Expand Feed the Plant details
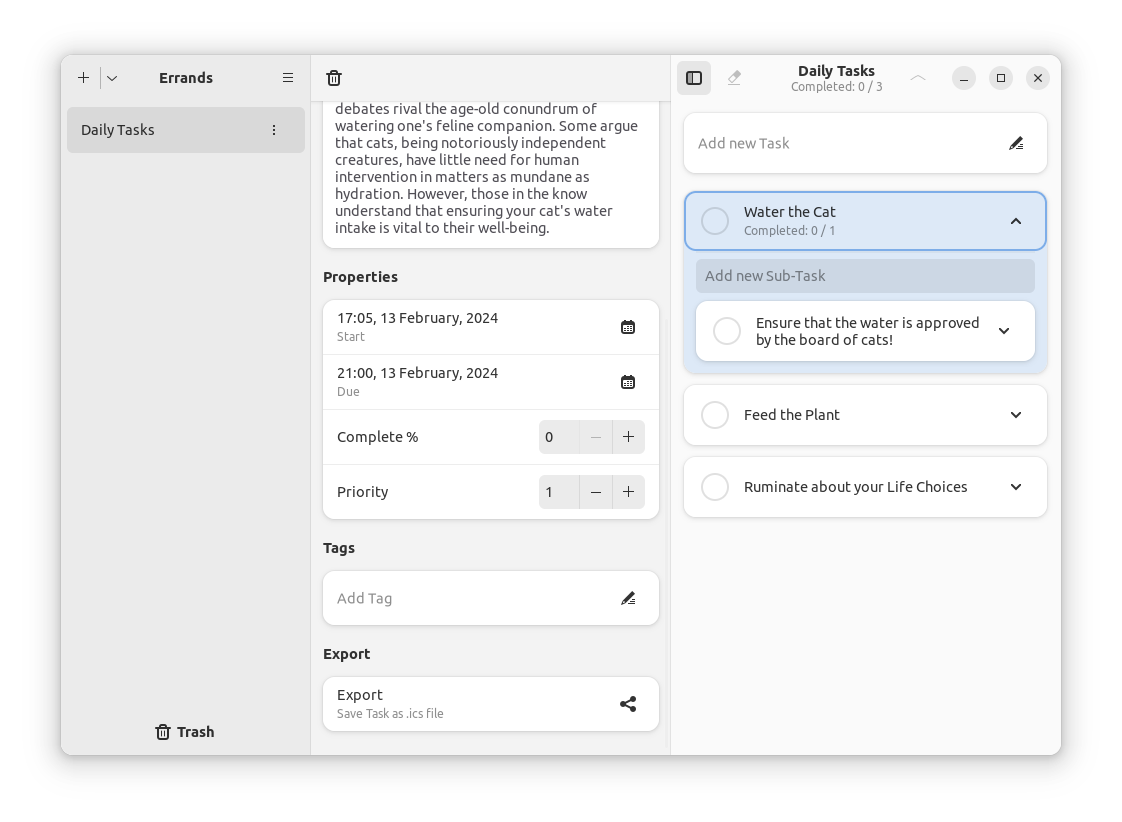The height and width of the screenshot is (822, 1122). [1015, 414]
